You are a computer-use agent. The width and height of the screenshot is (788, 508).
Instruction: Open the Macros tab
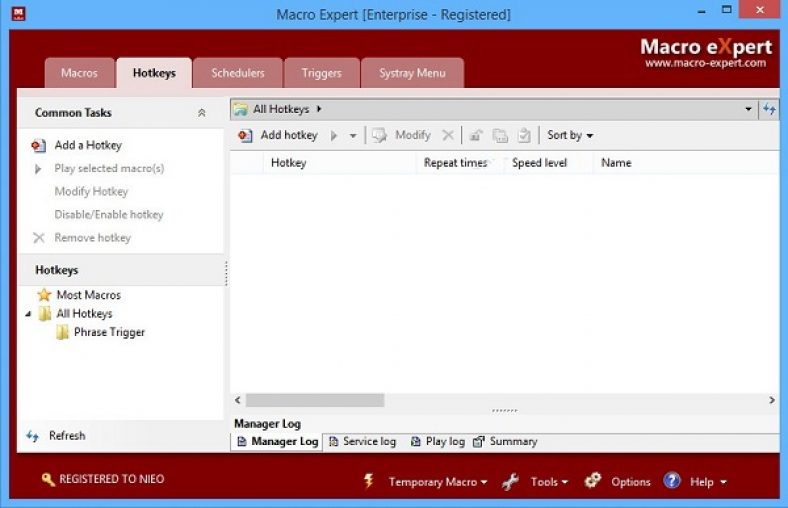coord(79,73)
